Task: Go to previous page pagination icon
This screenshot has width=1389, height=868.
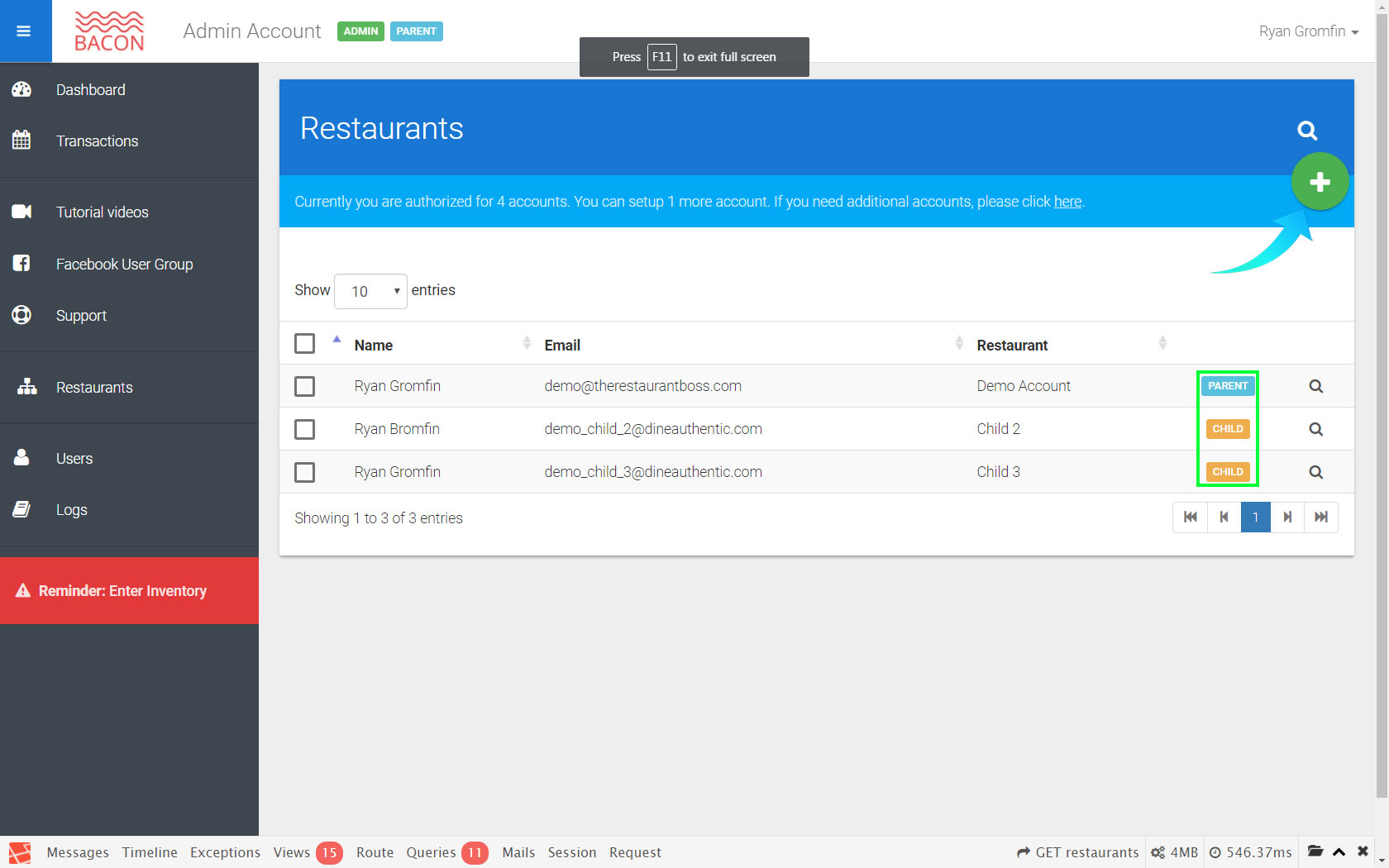Action: point(1224,517)
